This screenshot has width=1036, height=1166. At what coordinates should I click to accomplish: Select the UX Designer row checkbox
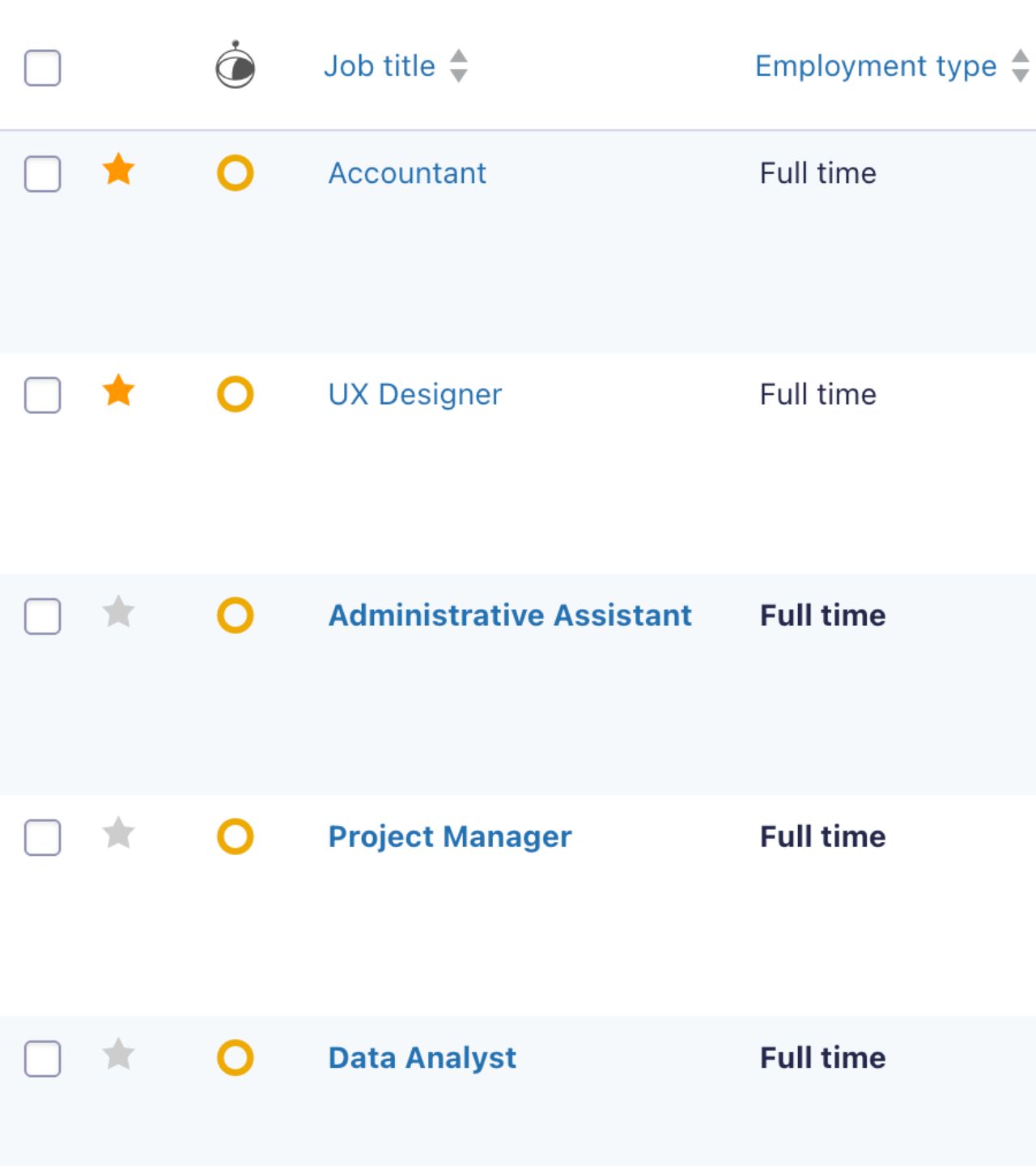pyautogui.click(x=43, y=394)
